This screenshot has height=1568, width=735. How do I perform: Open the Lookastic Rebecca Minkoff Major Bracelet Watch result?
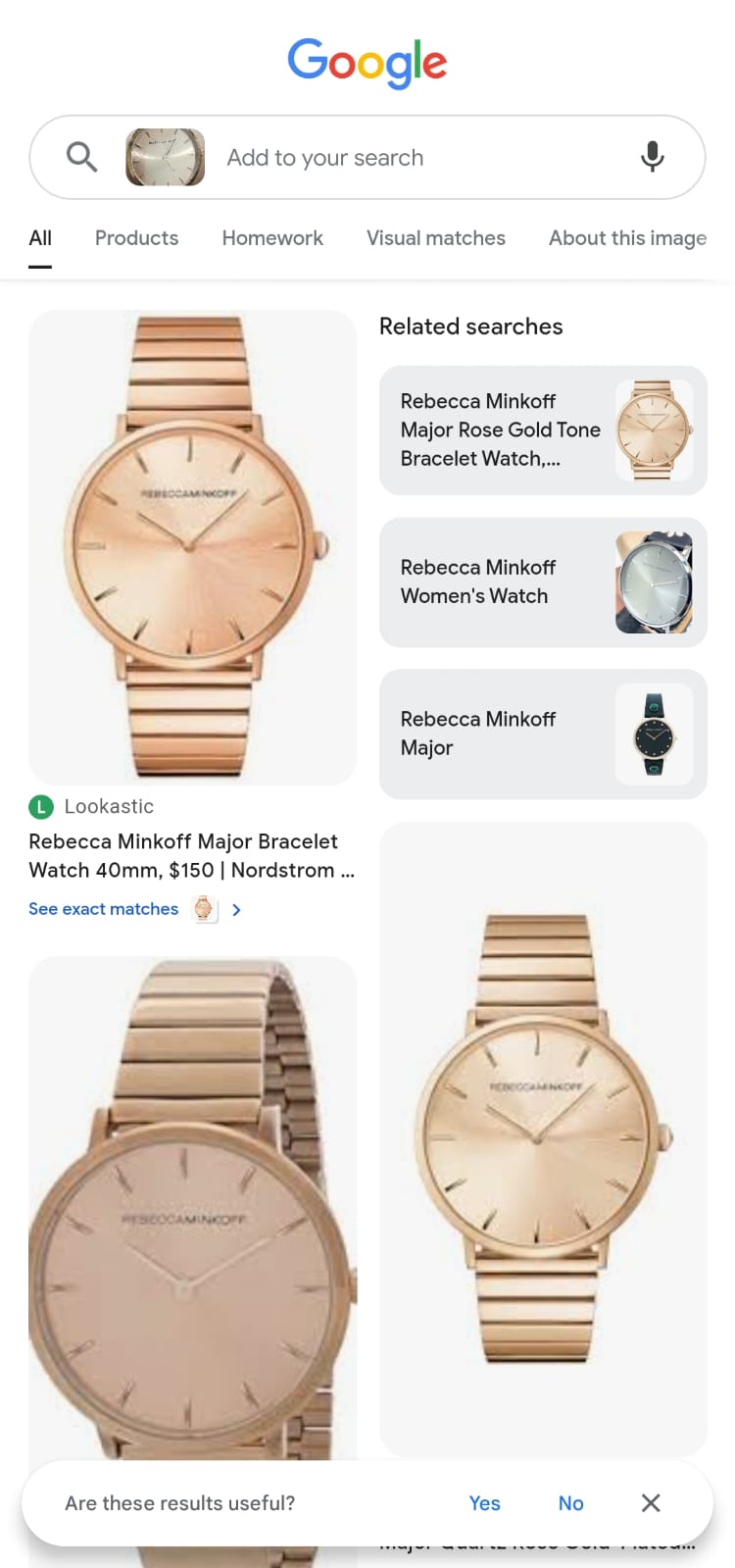192,855
